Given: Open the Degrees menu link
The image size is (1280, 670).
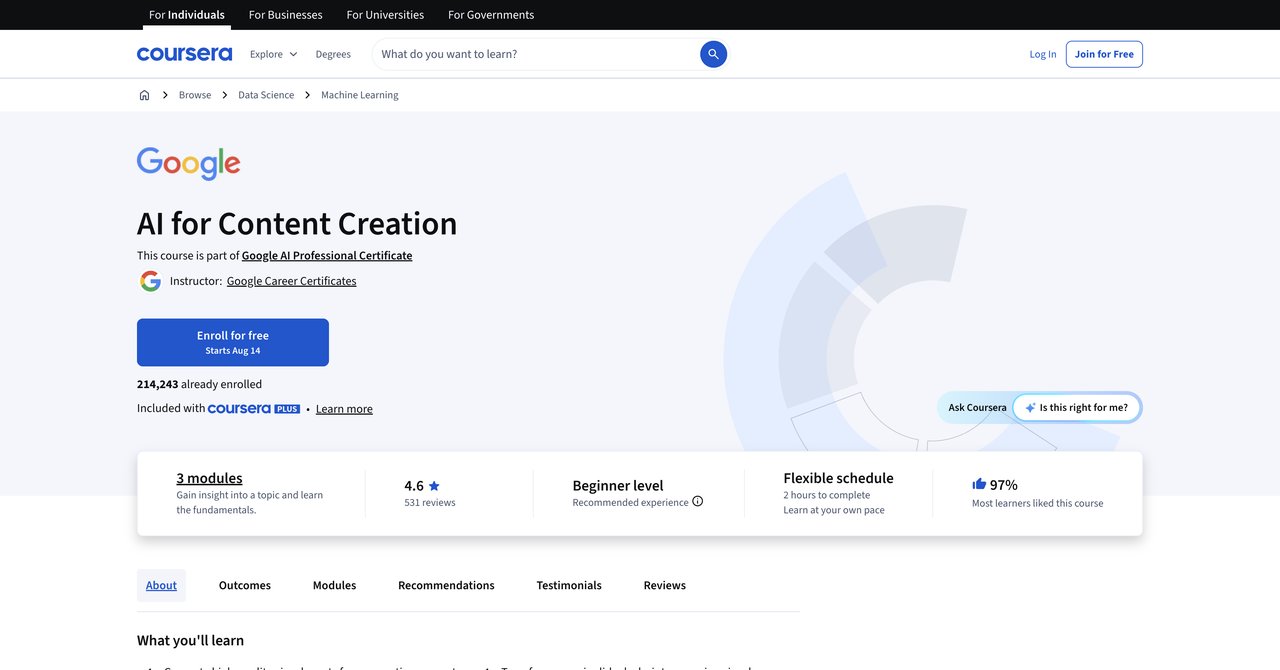Looking at the screenshot, I should [x=333, y=54].
